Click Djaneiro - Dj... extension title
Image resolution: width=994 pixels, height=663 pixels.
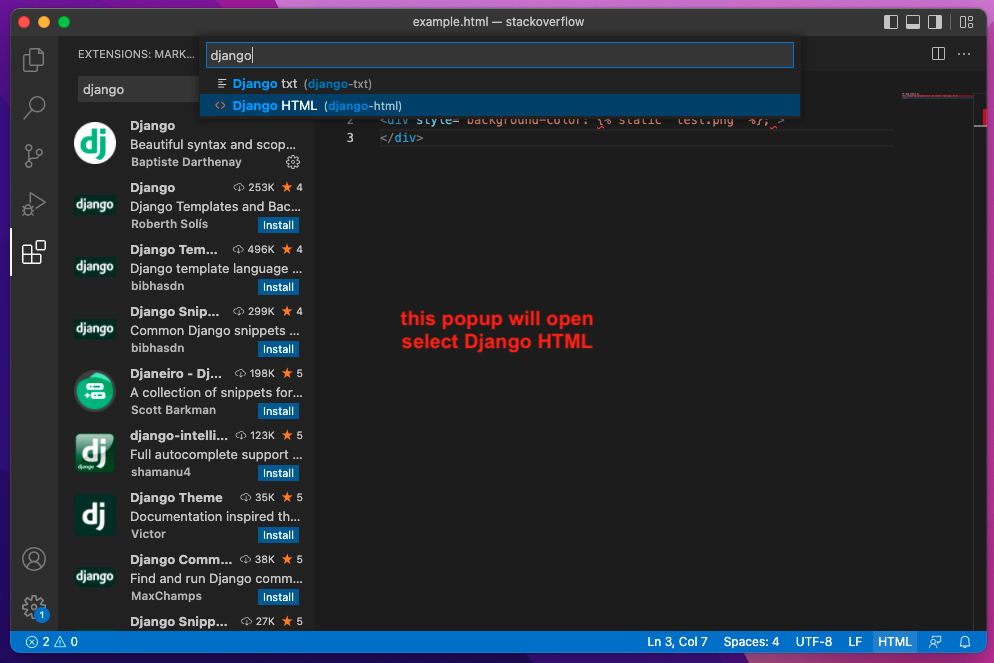coord(176,374)
